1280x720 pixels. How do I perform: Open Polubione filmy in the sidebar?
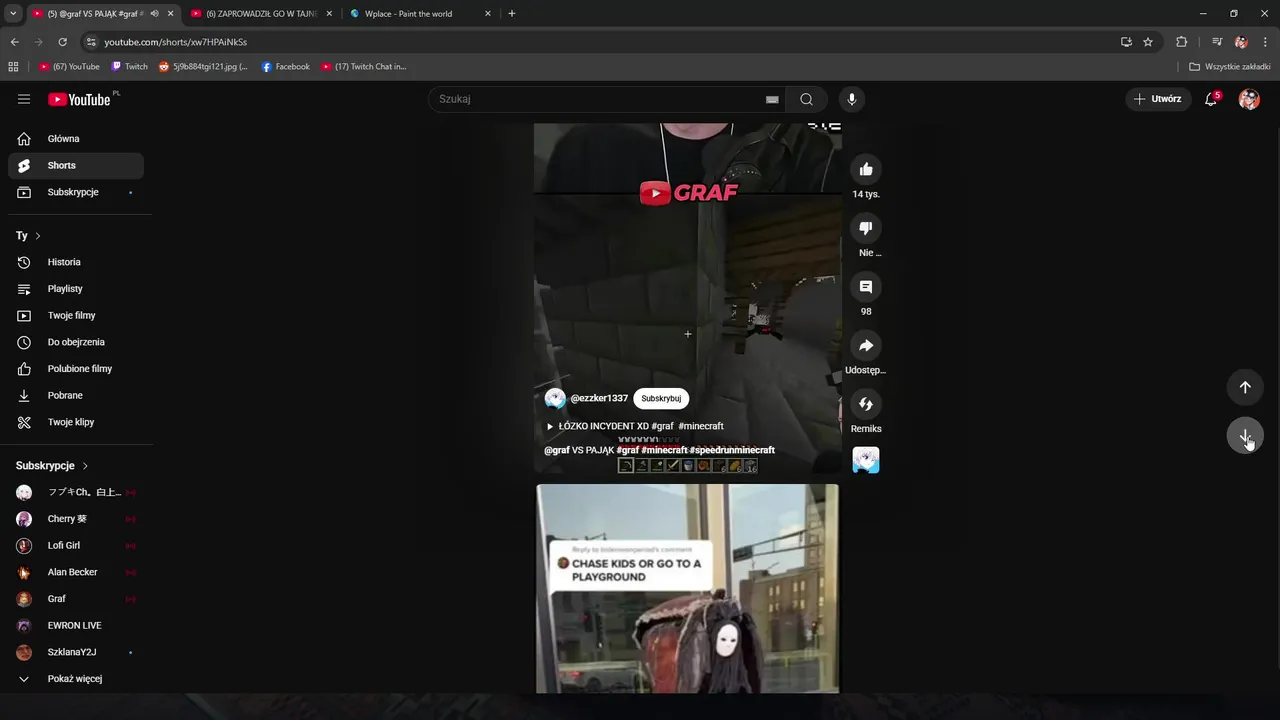click(x=76, y=369)
